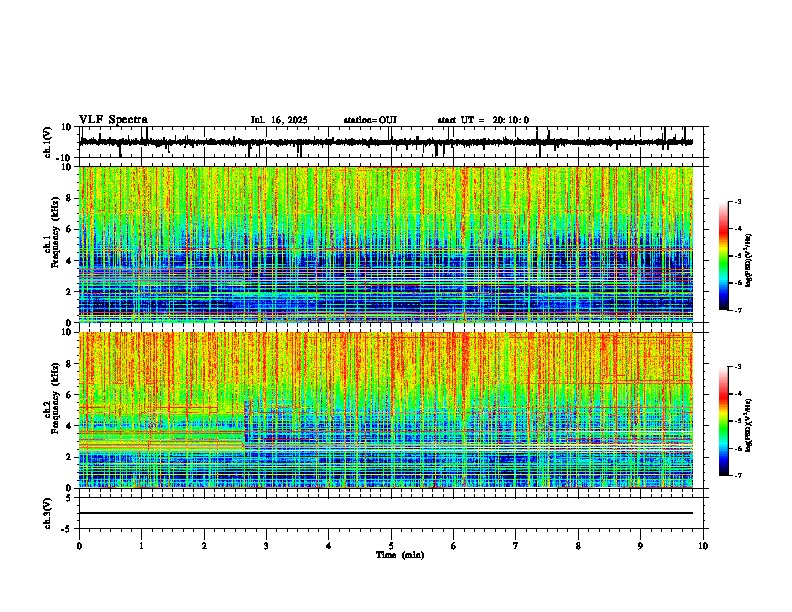Click the flat ch.3 voltage trace line

tap(386, 513)
